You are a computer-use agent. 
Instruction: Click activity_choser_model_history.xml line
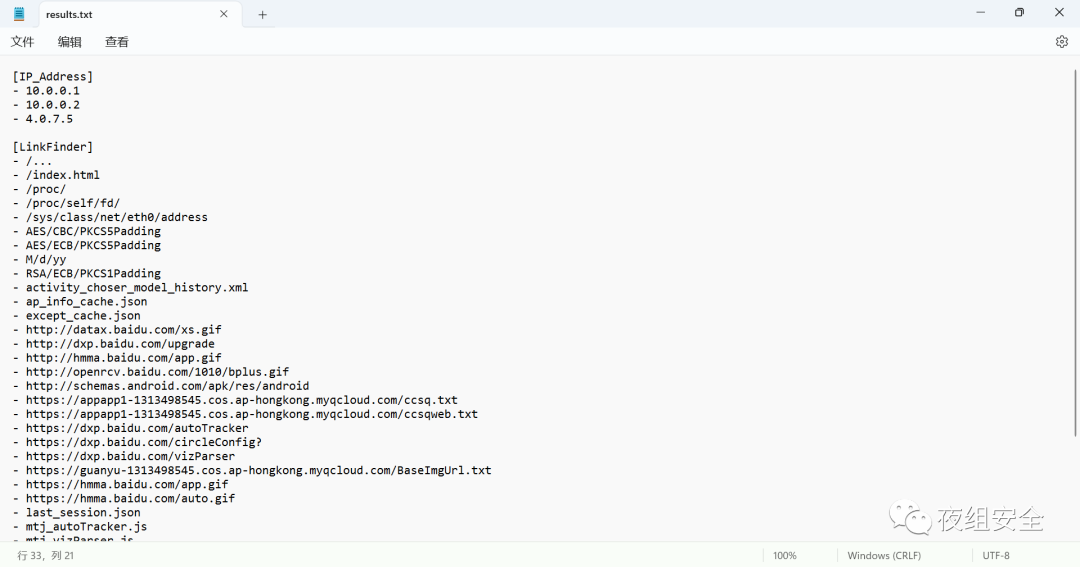pos(130,287)
